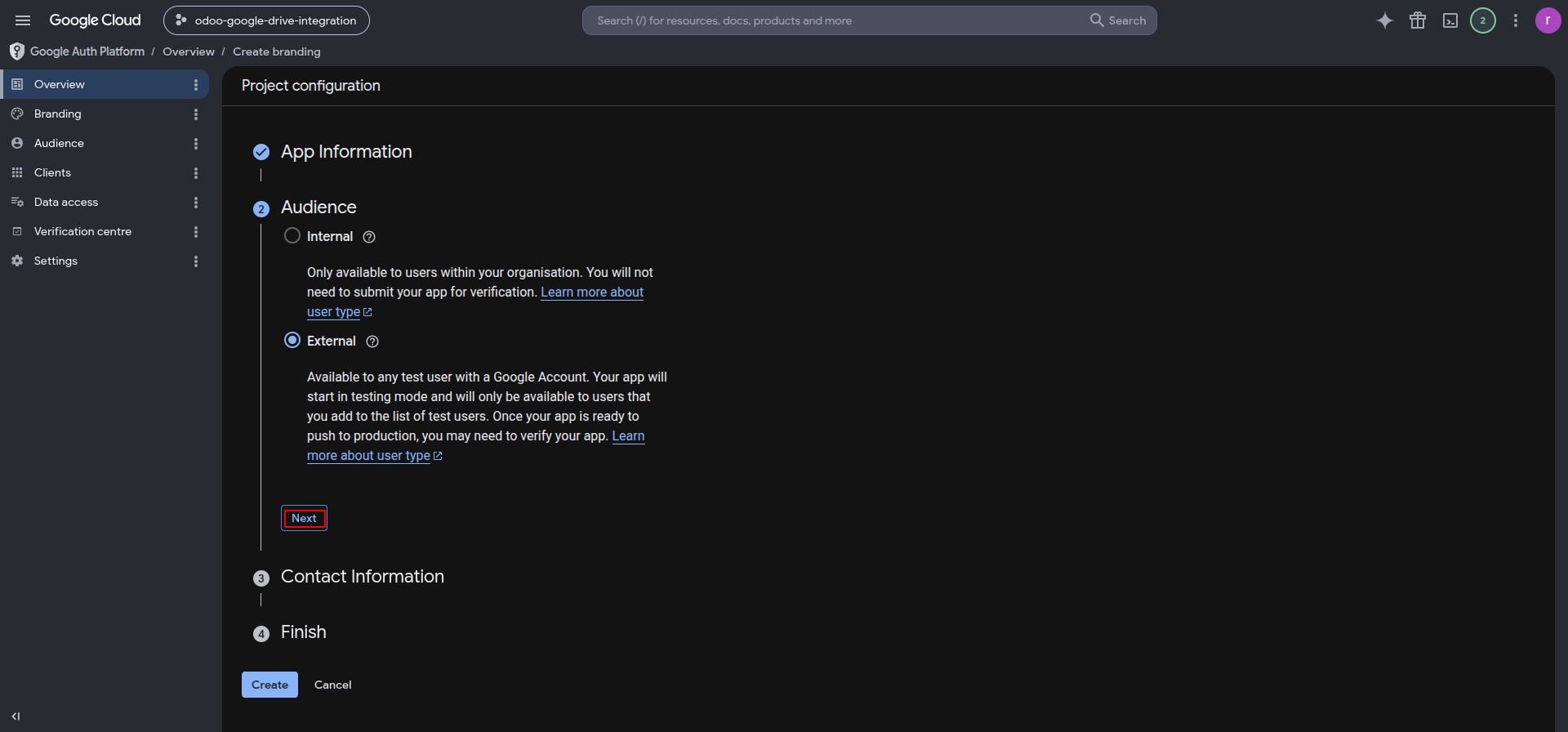Expand the Finish step
This screenshot has width=1568, height=732.
(304, 632)
